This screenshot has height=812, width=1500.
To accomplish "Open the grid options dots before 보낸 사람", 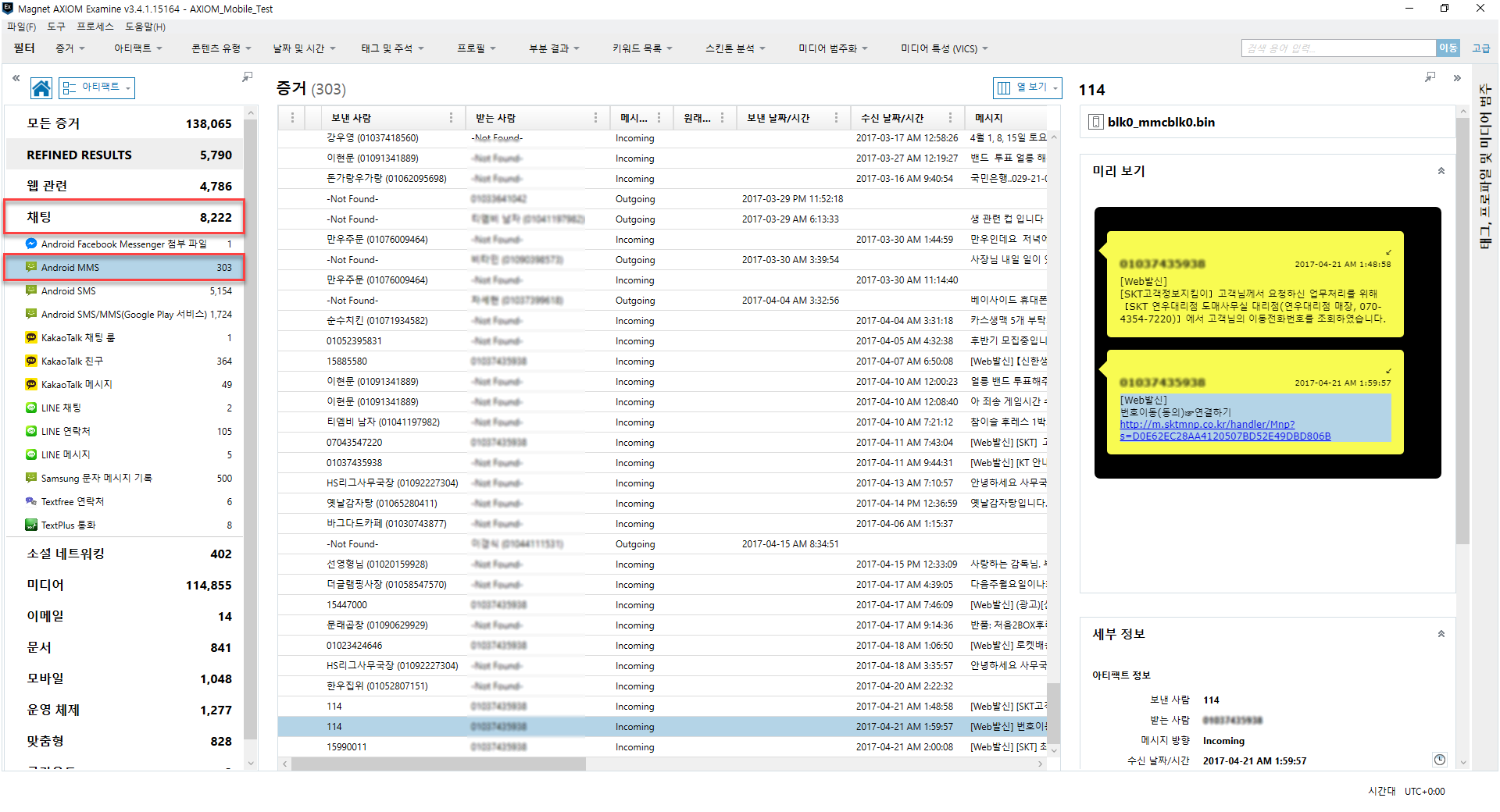I will [x=292, y=118].
